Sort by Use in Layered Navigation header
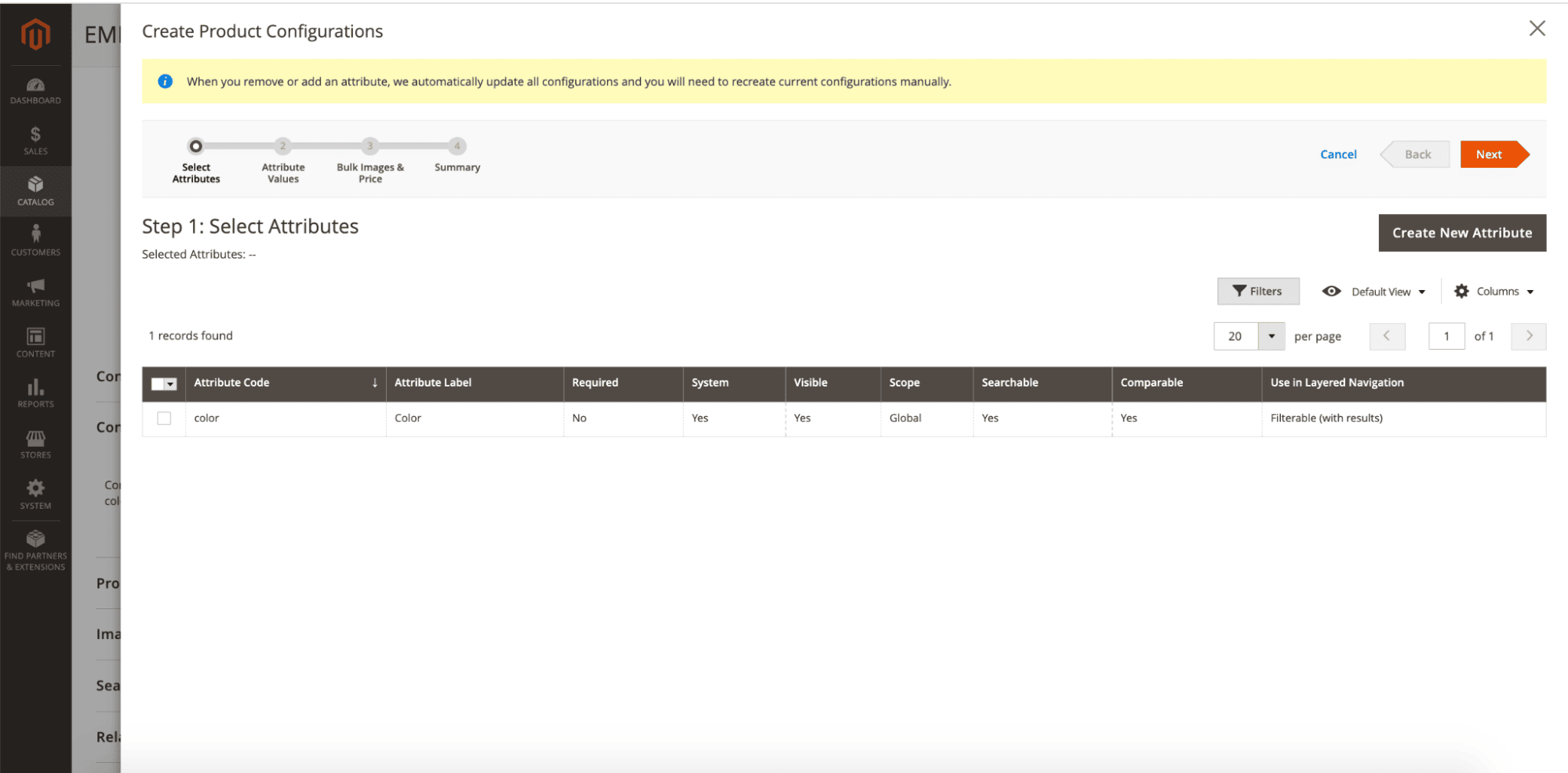Viewport: 1568px width, 773px height. tap(1404, 383)
